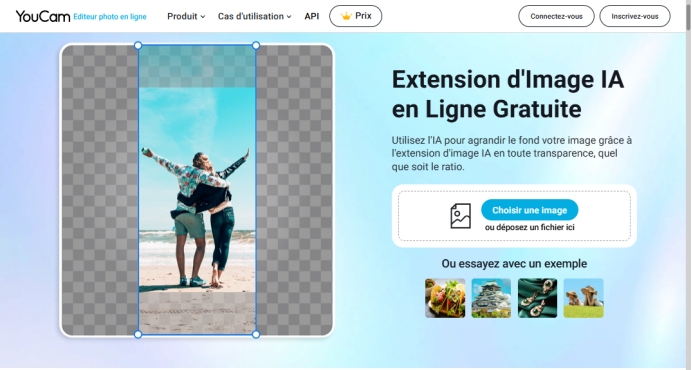Click the Prix button with crown

tap(356, 16)
